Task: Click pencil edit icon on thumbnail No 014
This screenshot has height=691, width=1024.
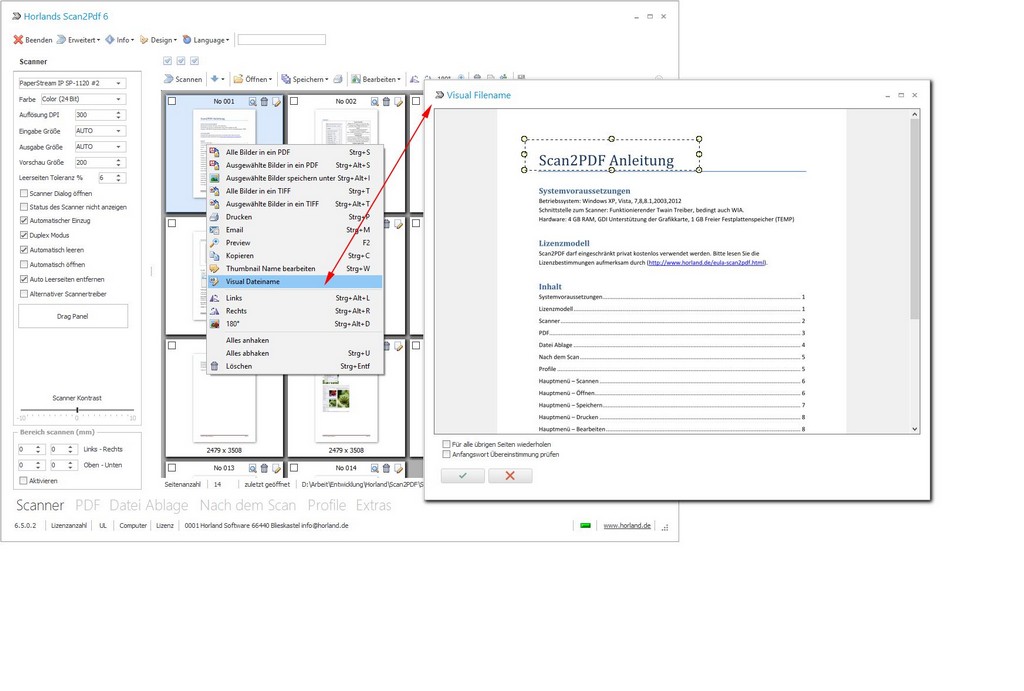Action: click(398, 468)
